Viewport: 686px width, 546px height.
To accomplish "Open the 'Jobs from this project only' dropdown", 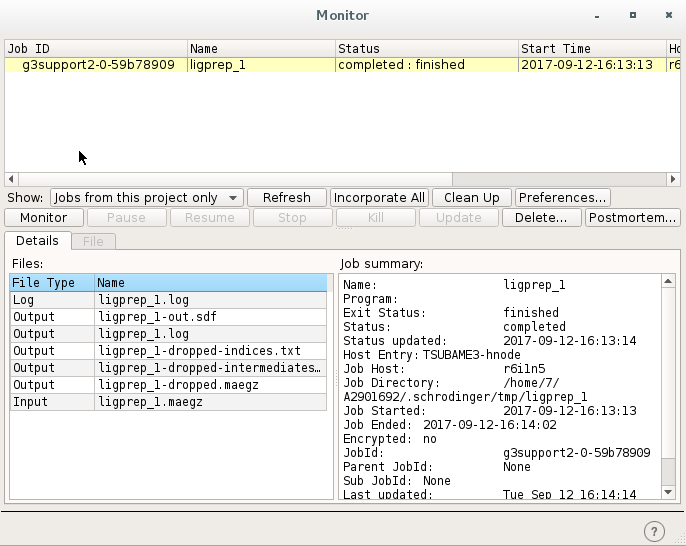I will tap(146, 198).
